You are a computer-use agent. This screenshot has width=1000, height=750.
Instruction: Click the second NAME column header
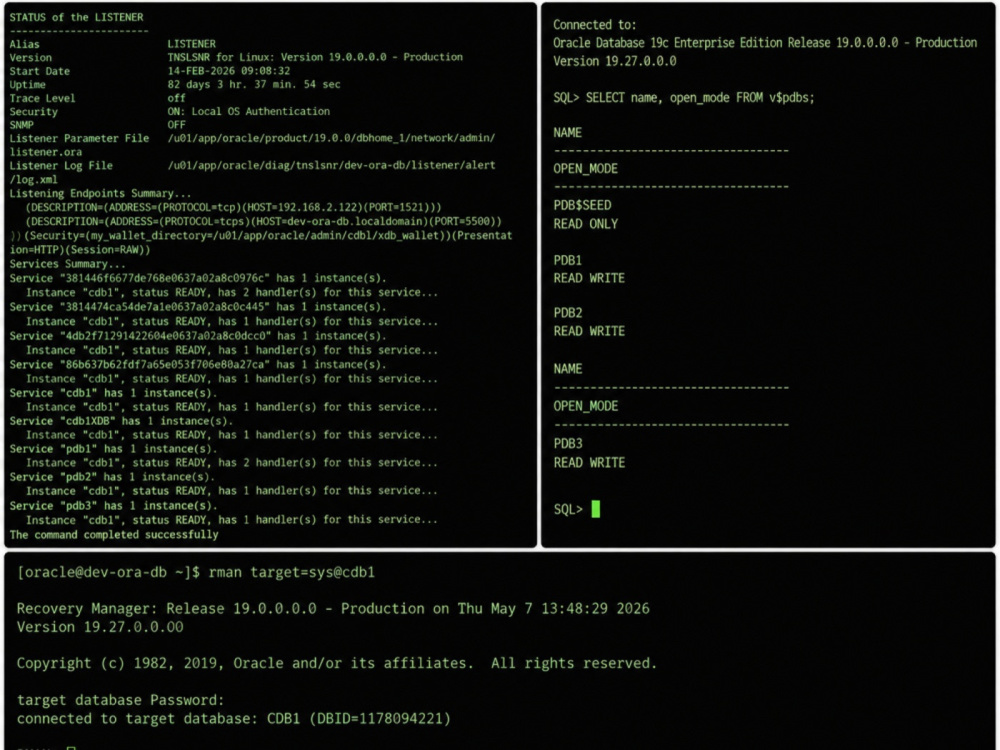(568, 369)
